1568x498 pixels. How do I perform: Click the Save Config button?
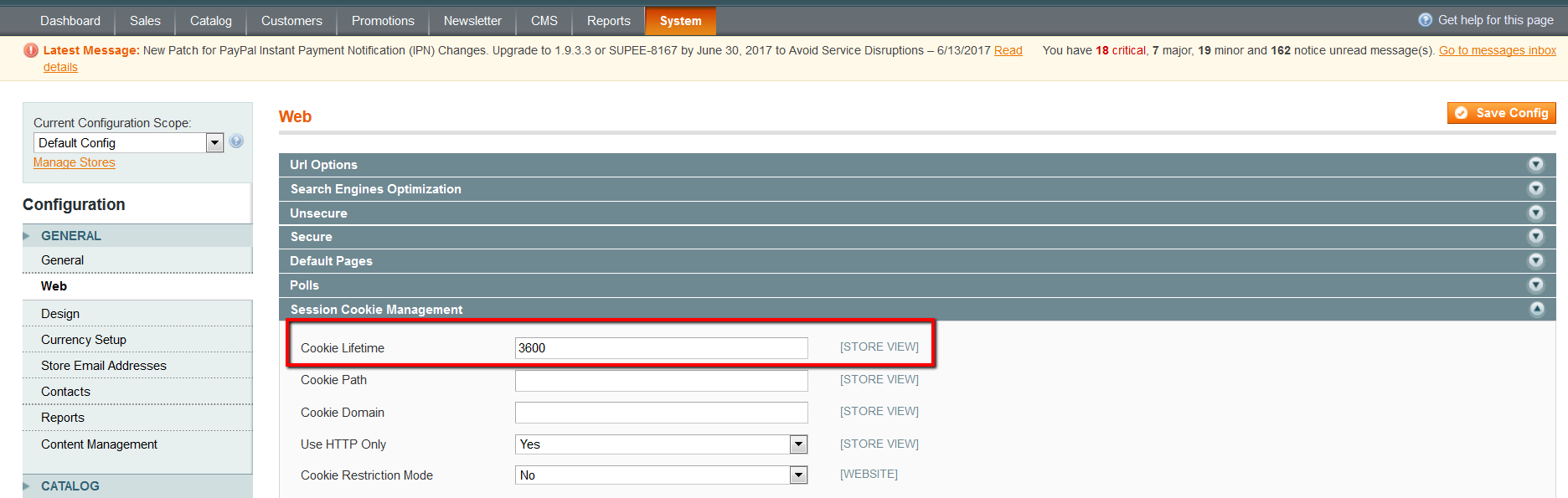(x=1502, y=113)
